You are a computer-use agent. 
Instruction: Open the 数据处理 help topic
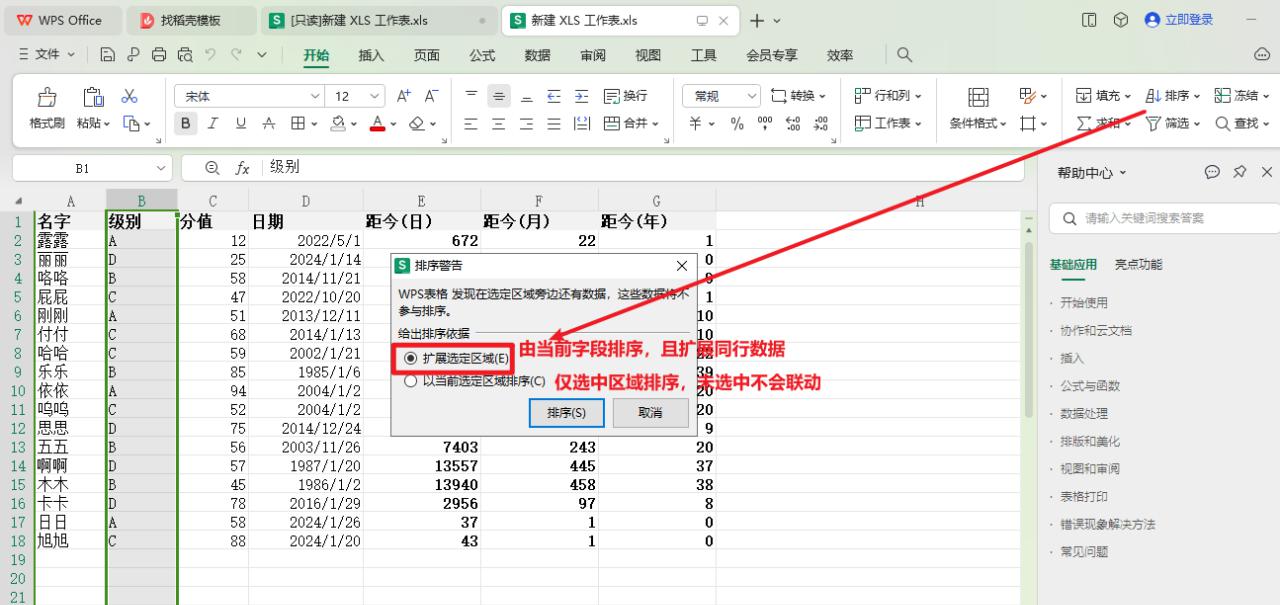[1084, 413]
